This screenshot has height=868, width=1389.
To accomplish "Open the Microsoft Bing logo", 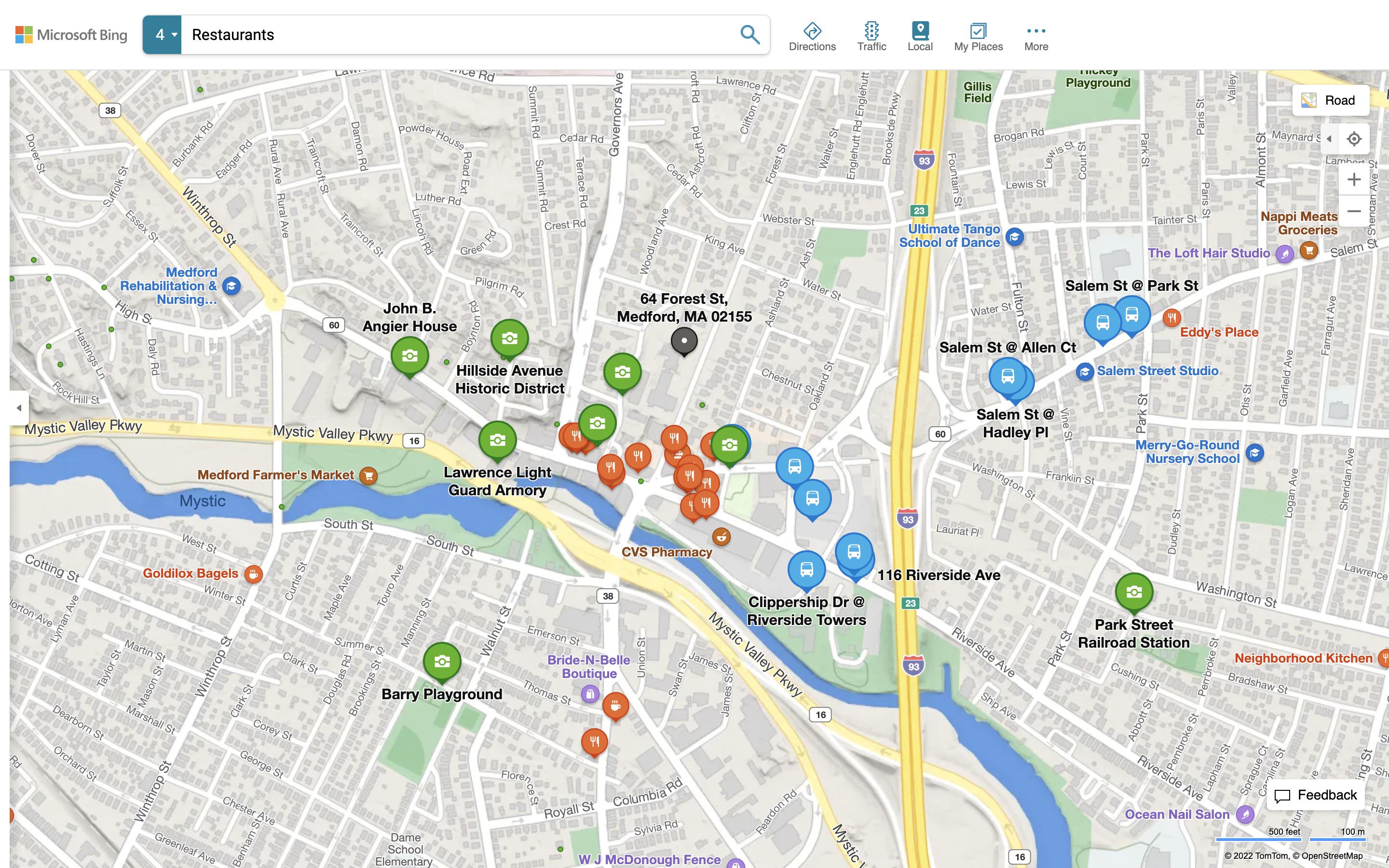I will pyautogui.click(x=71, y=35).
